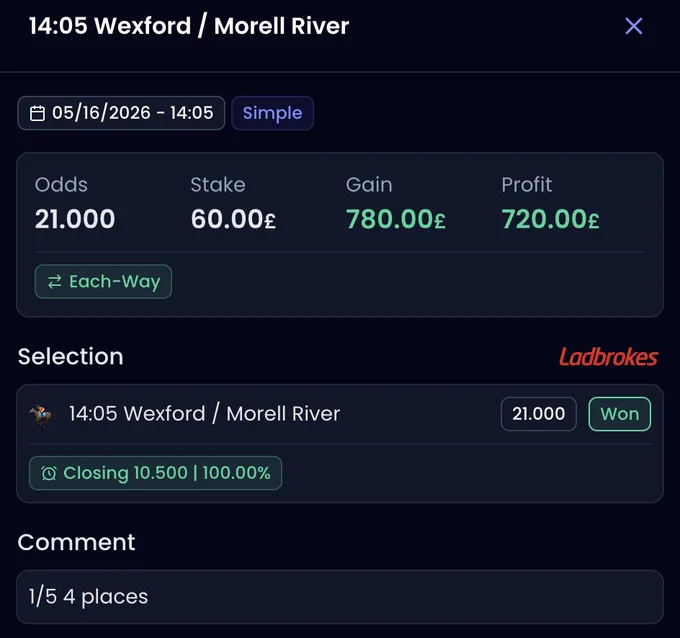
Task: Click the calendar icon beside the date
Action: (37, 113)
